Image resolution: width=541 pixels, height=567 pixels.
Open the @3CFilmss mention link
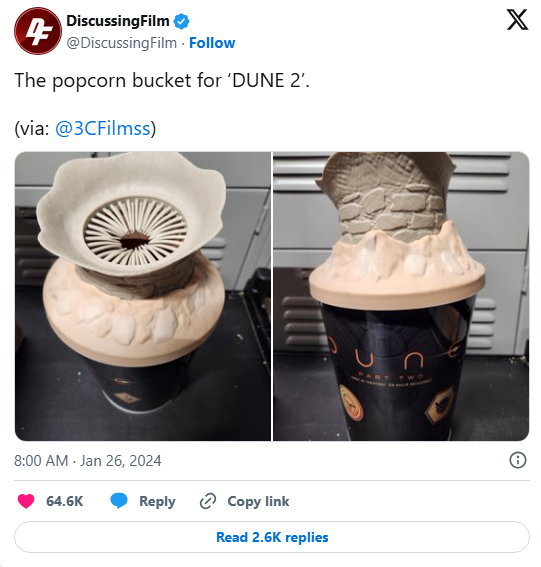103,128
